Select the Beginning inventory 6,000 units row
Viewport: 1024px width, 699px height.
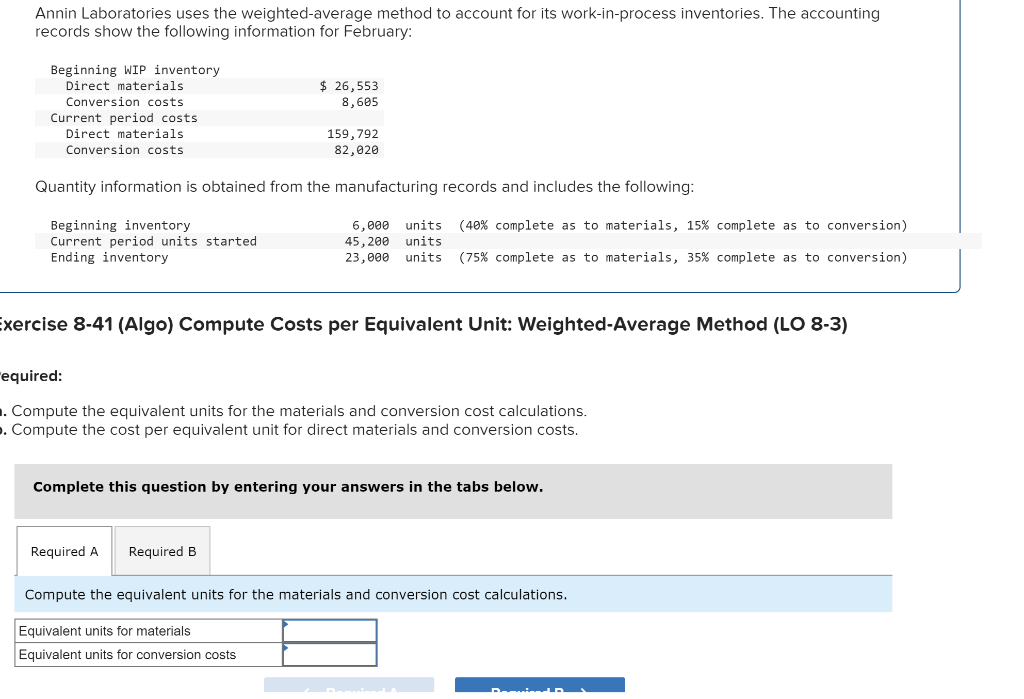(300, 225)
